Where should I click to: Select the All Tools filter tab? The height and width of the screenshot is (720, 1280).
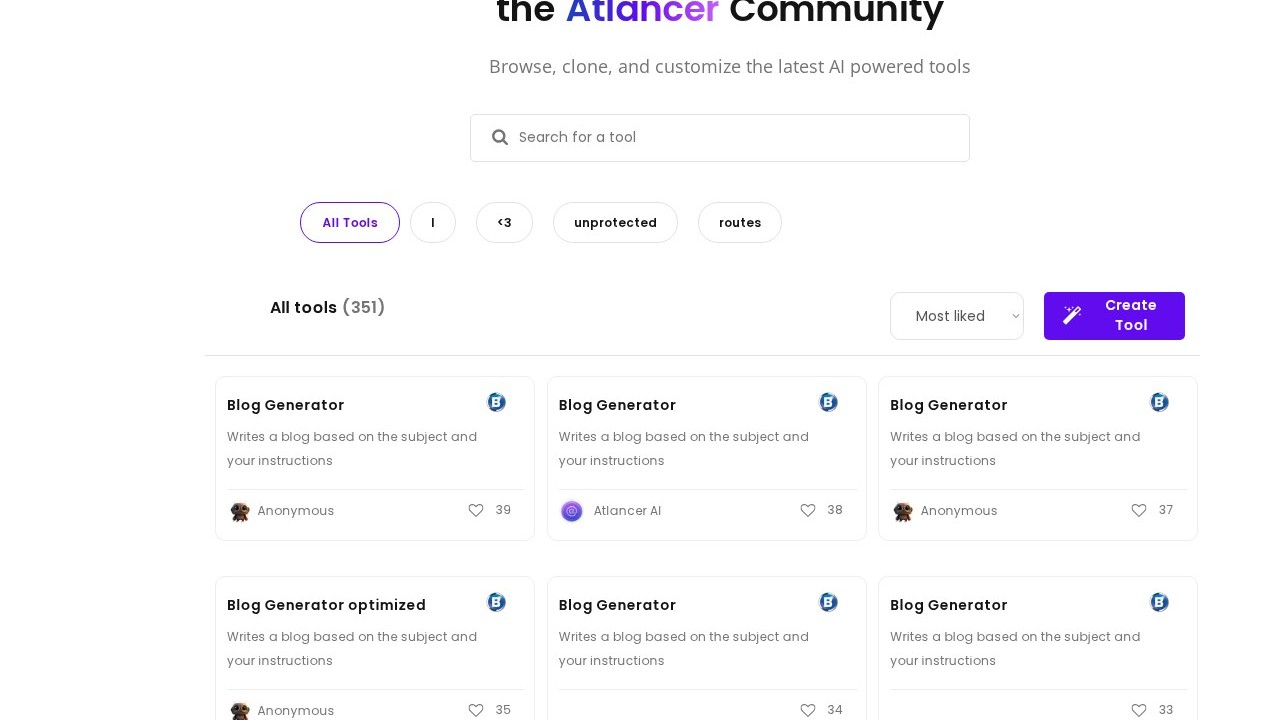[x=350, y=223]
